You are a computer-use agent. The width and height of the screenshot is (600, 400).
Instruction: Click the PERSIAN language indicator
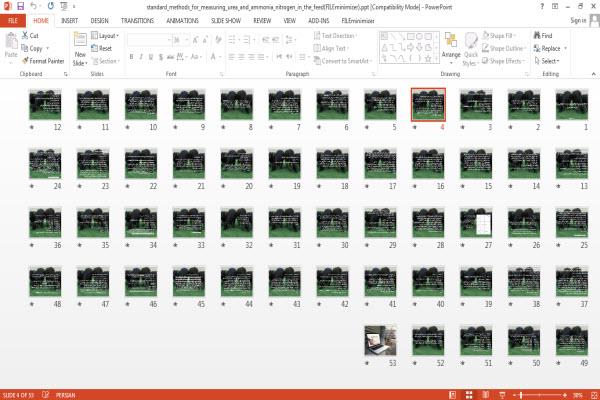pyautogui.click(x=65, y=395)
